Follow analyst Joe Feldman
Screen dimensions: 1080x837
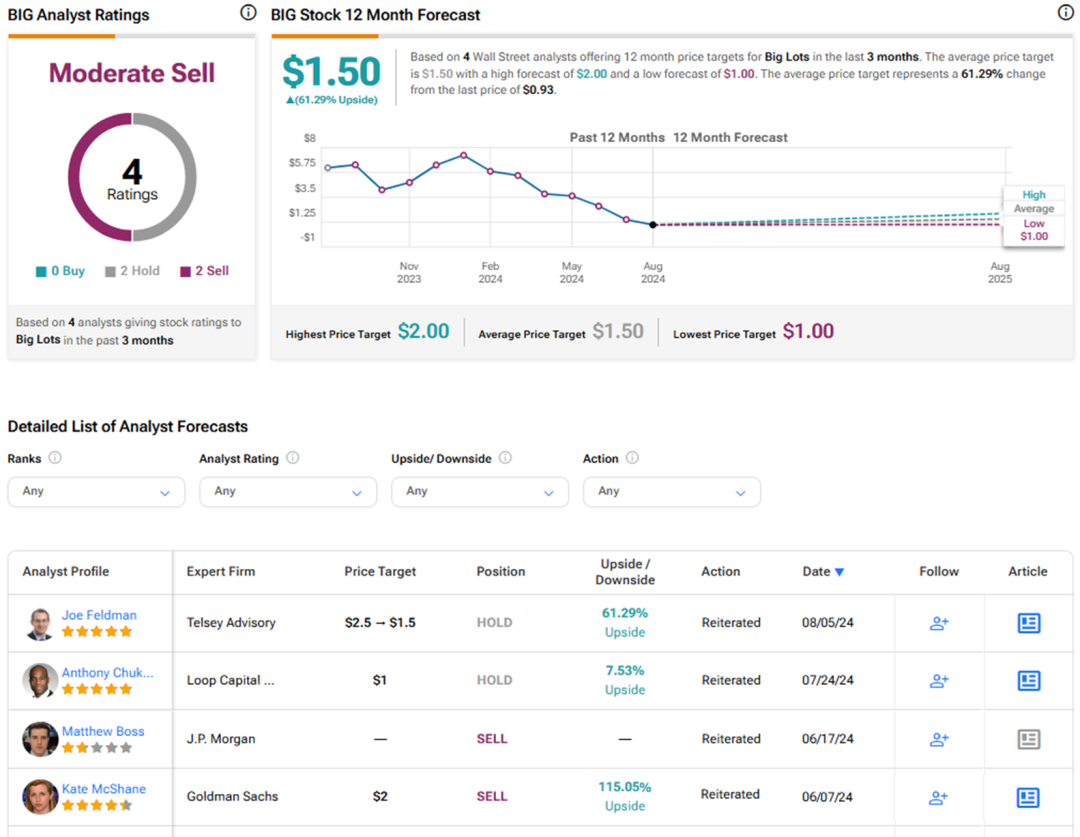coord(939,623)
